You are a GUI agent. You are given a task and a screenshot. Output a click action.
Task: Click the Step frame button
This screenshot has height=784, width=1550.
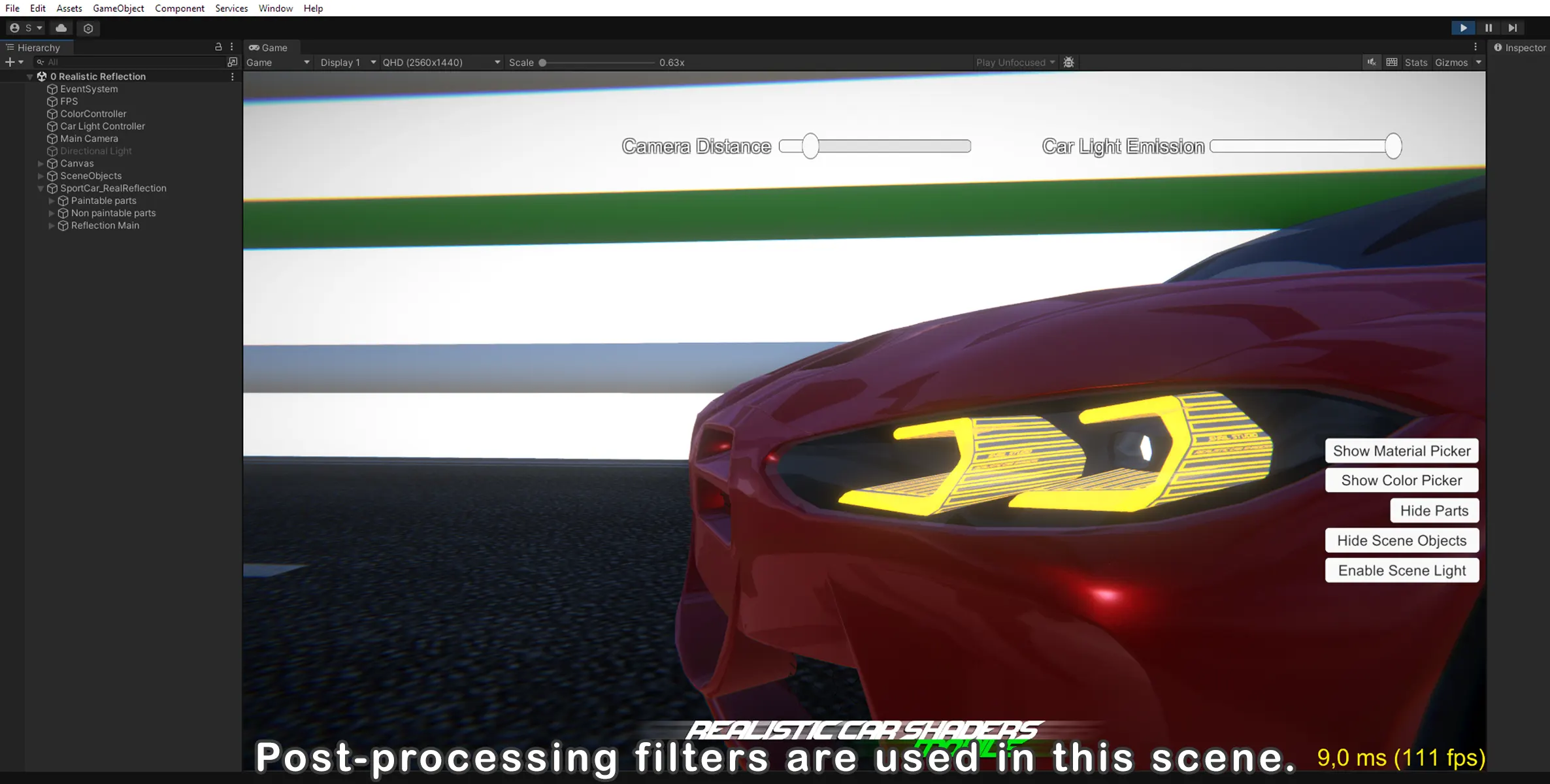1512,28
